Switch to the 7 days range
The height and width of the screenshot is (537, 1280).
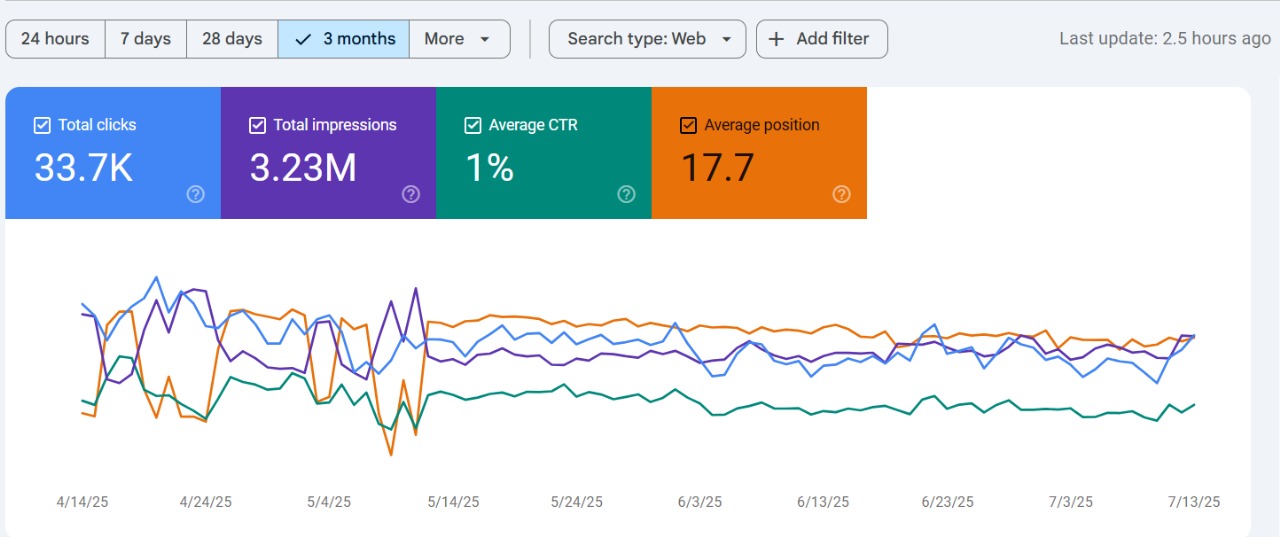[146, 39]
